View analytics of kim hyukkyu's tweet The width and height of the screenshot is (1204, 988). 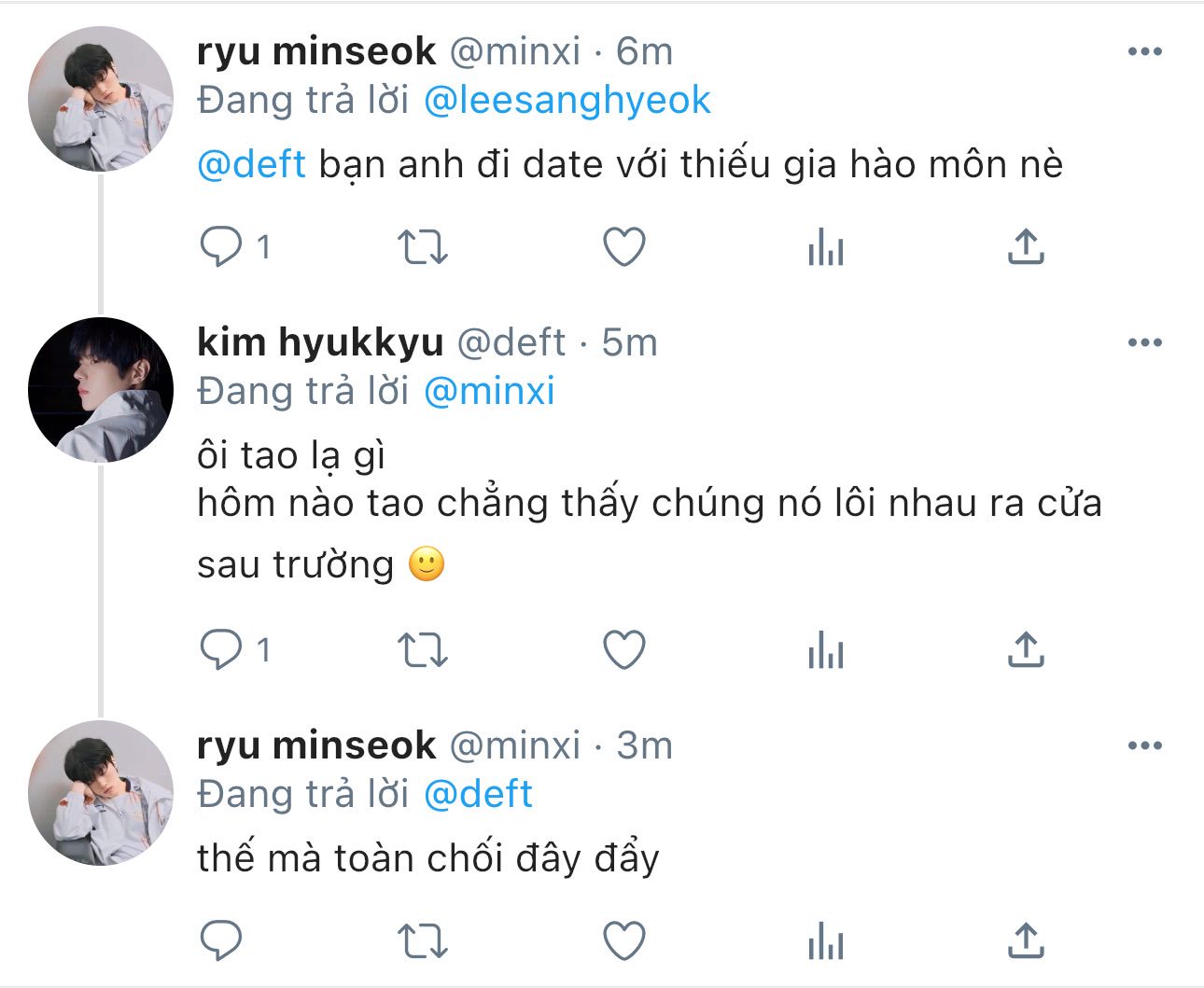coord(826,651)
